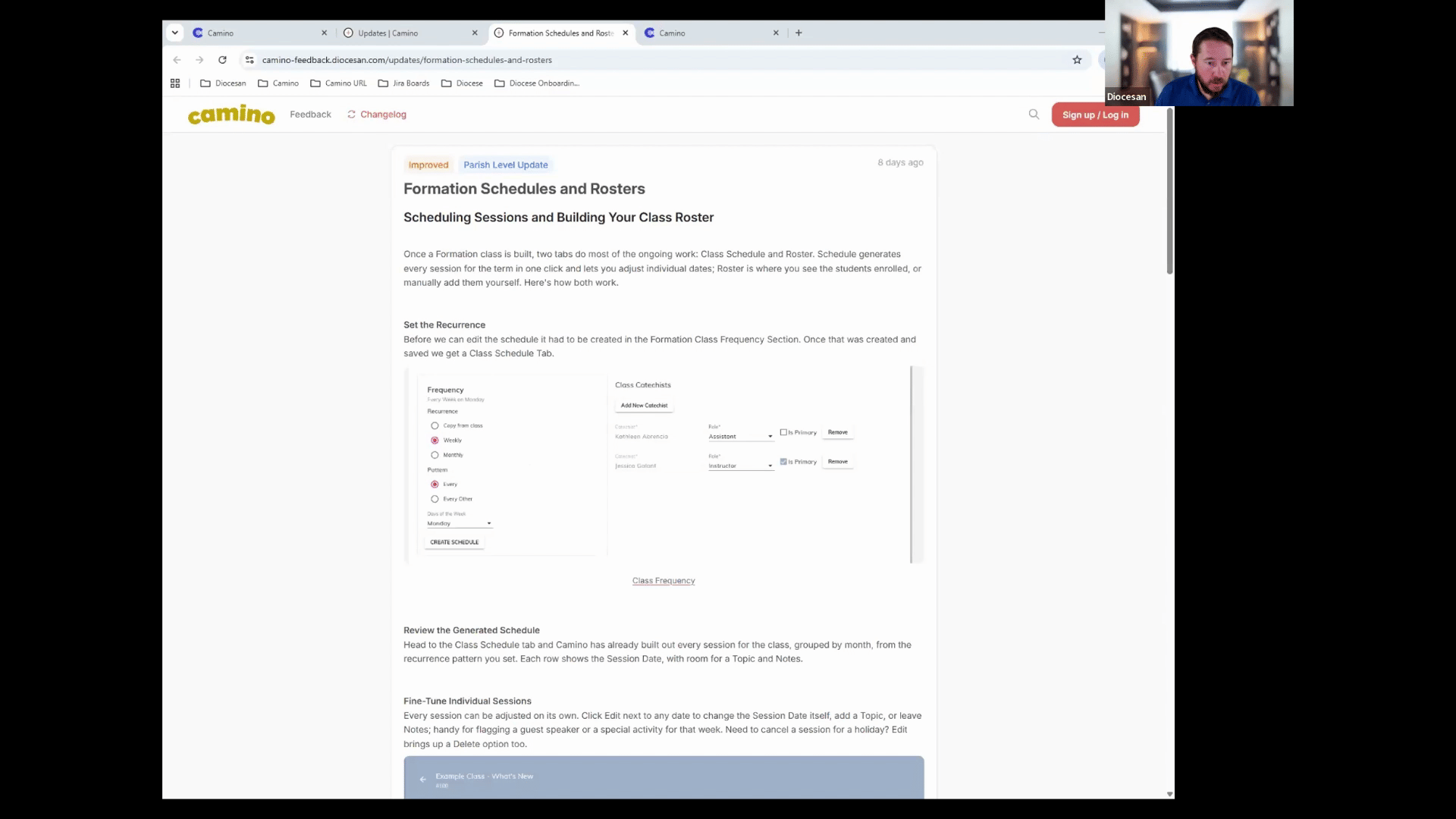The height and width of the screenshot is (819, 1456).
Task: Open the Example Class screenshot banner
Action: 664,777
